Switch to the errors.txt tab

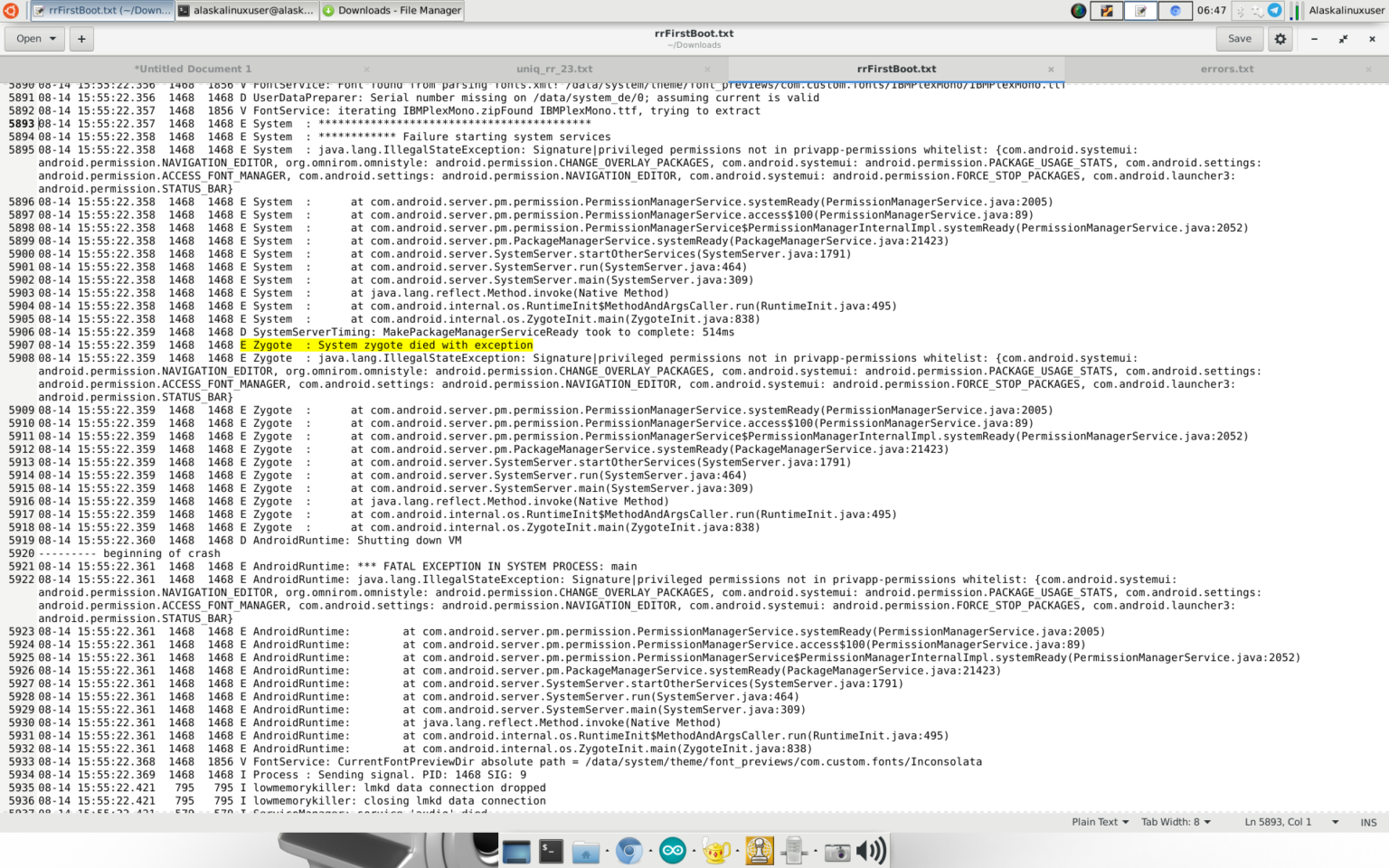click(x=1226, y=69)
